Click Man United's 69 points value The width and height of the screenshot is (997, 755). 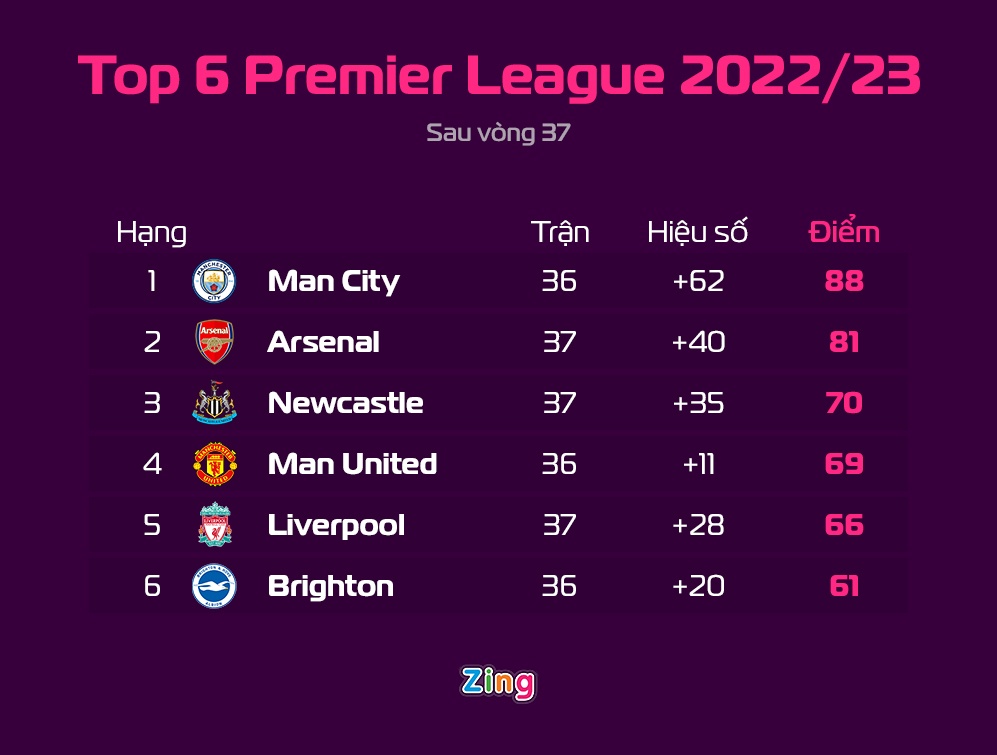(844, 464)
